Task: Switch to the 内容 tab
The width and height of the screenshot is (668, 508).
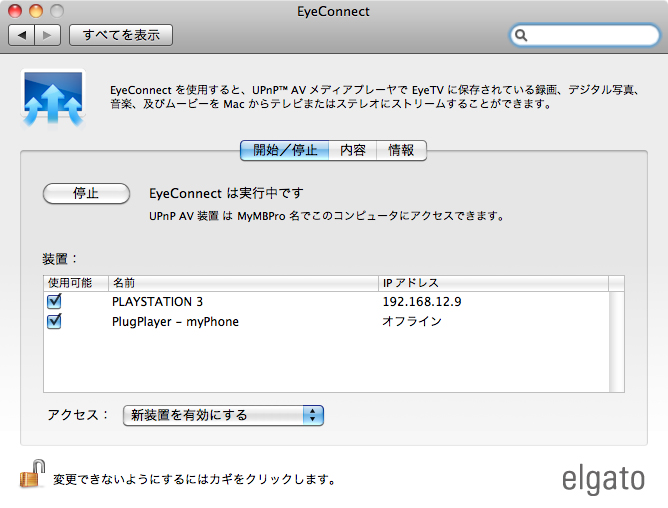Action: 353,150
